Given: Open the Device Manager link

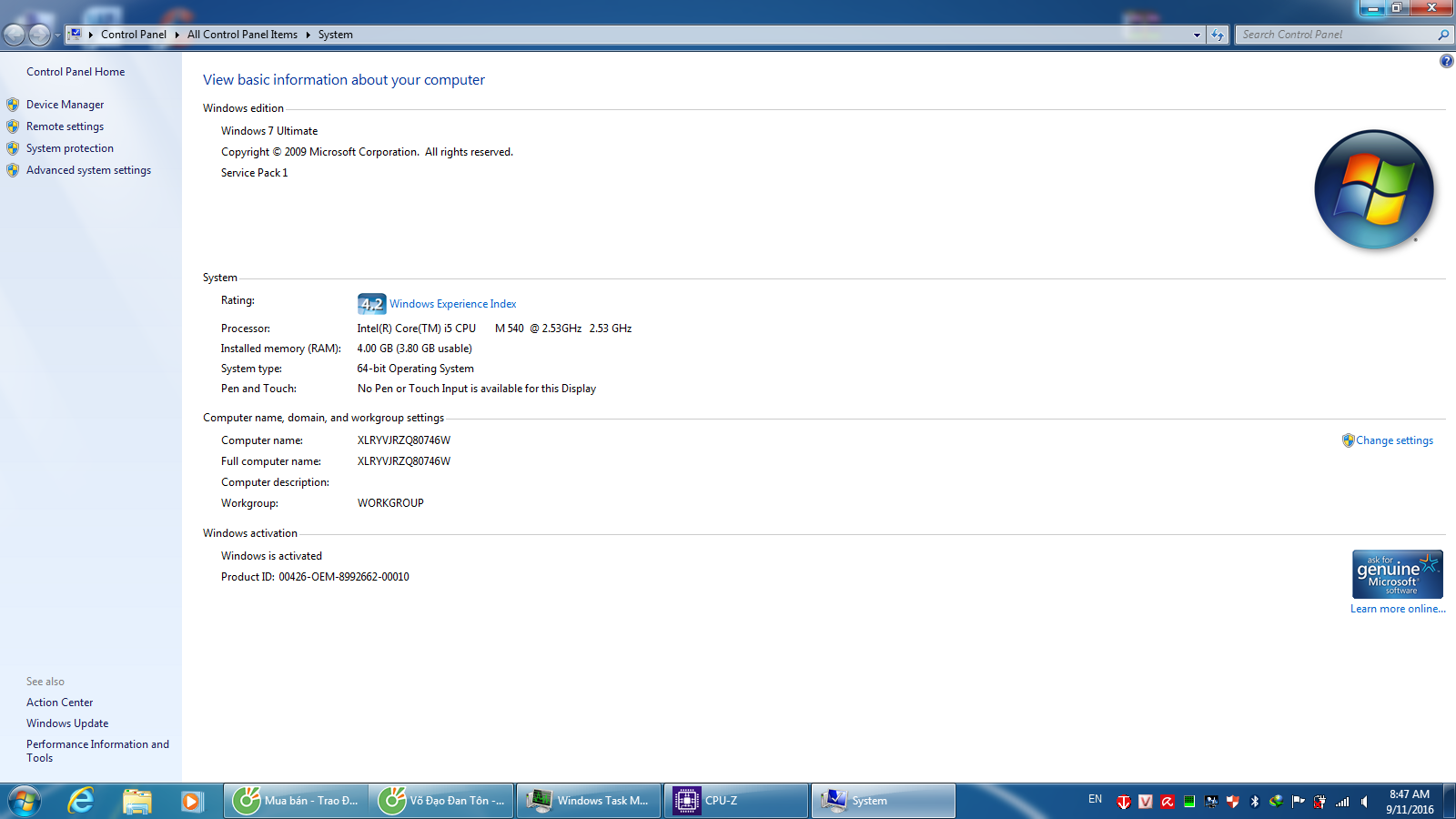Looking at the screenshot, I should coord(65,105).
